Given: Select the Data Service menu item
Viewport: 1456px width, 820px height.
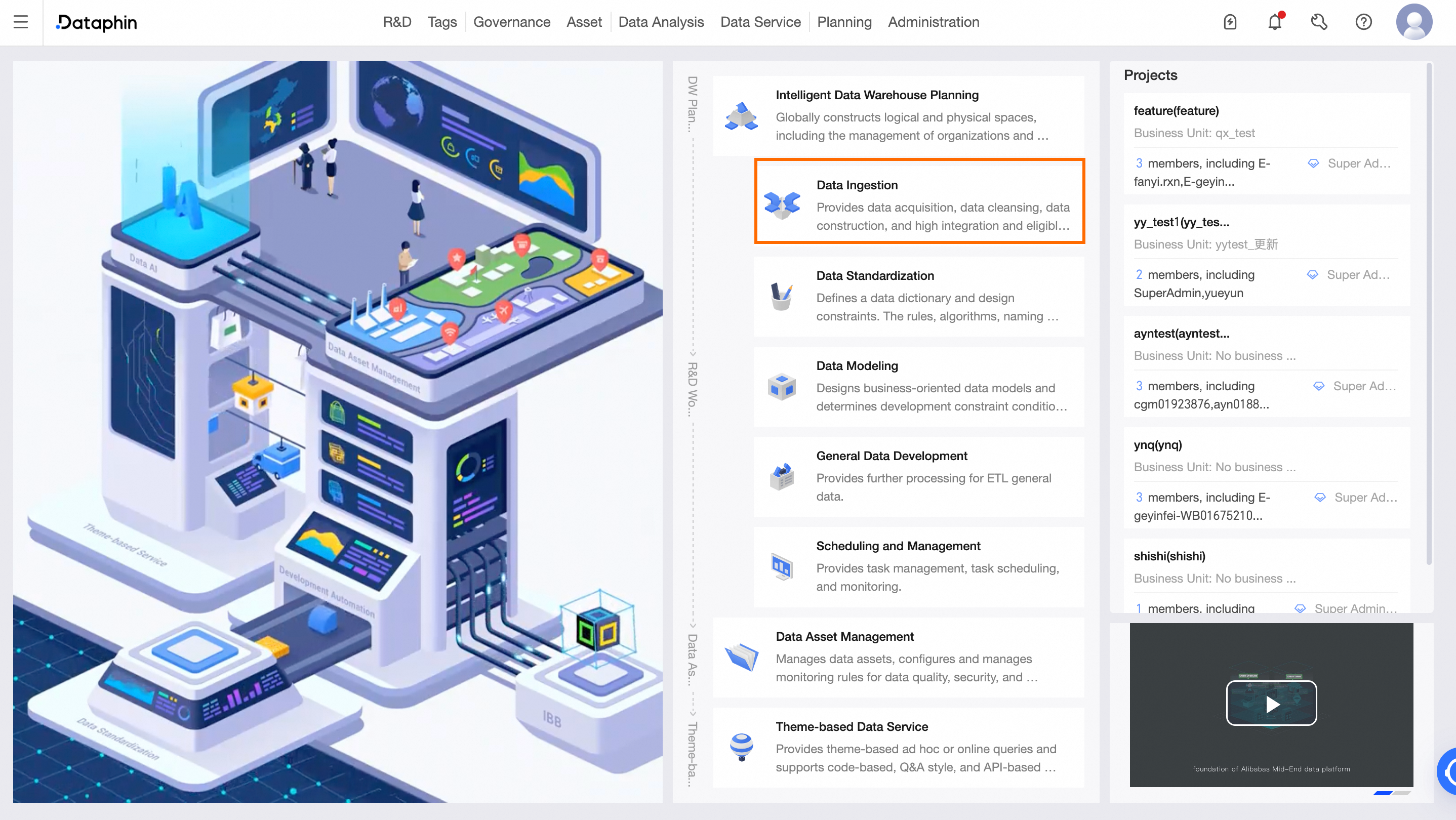Looking at the screenshot, I should click(x=760, y=22).
